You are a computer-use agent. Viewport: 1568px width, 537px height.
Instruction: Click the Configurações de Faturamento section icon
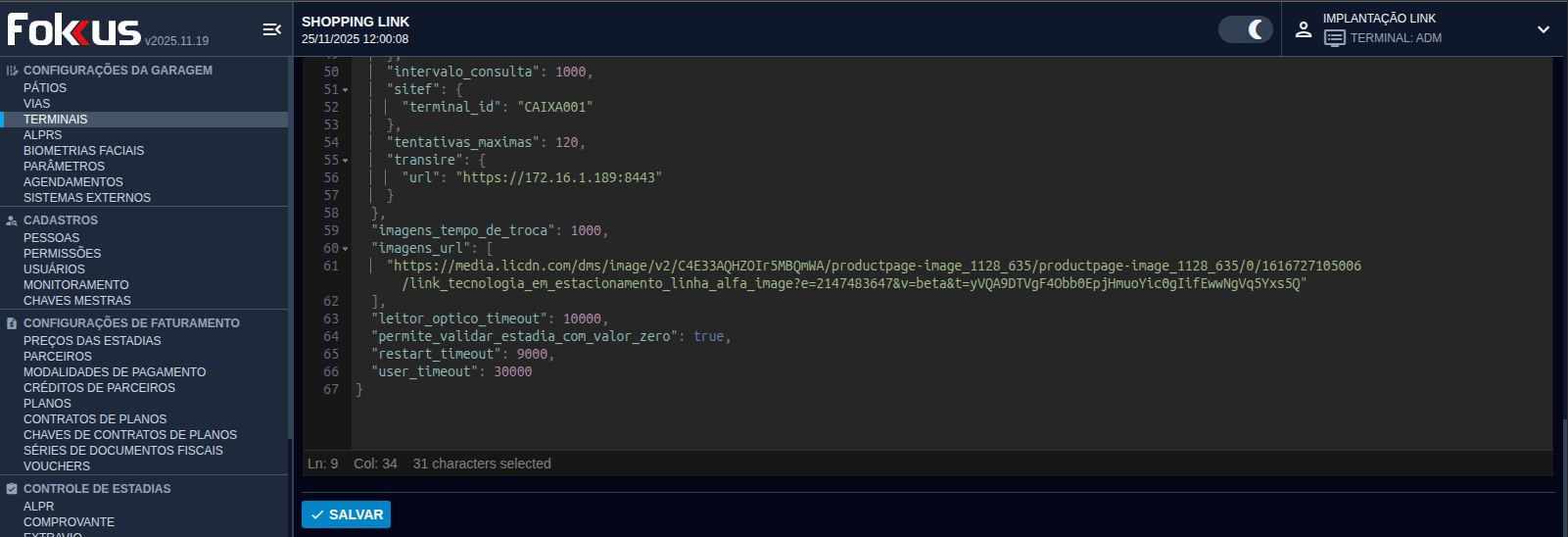pos(12,323)
